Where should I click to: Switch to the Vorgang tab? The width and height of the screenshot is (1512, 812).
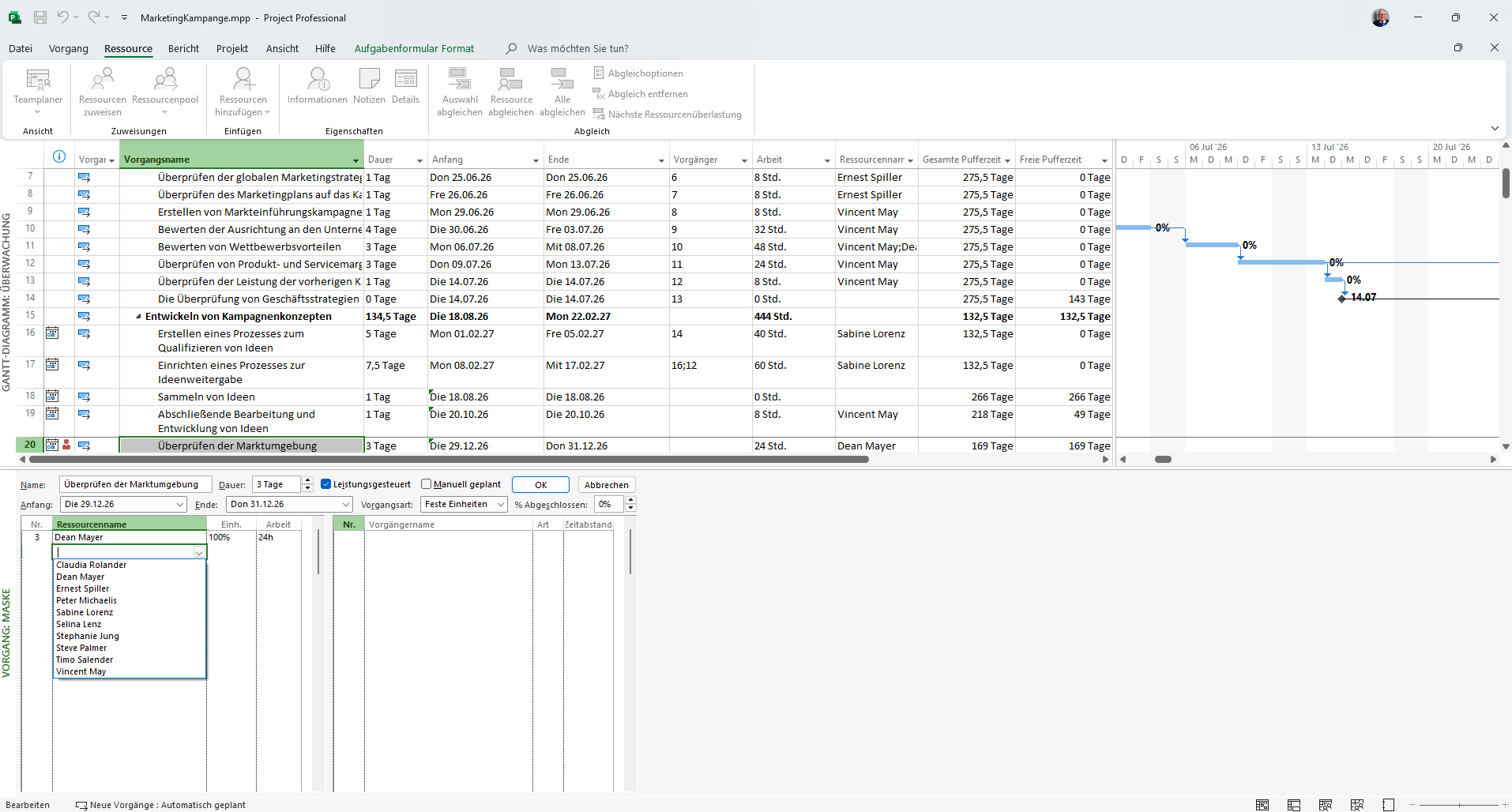click(69, 49)
